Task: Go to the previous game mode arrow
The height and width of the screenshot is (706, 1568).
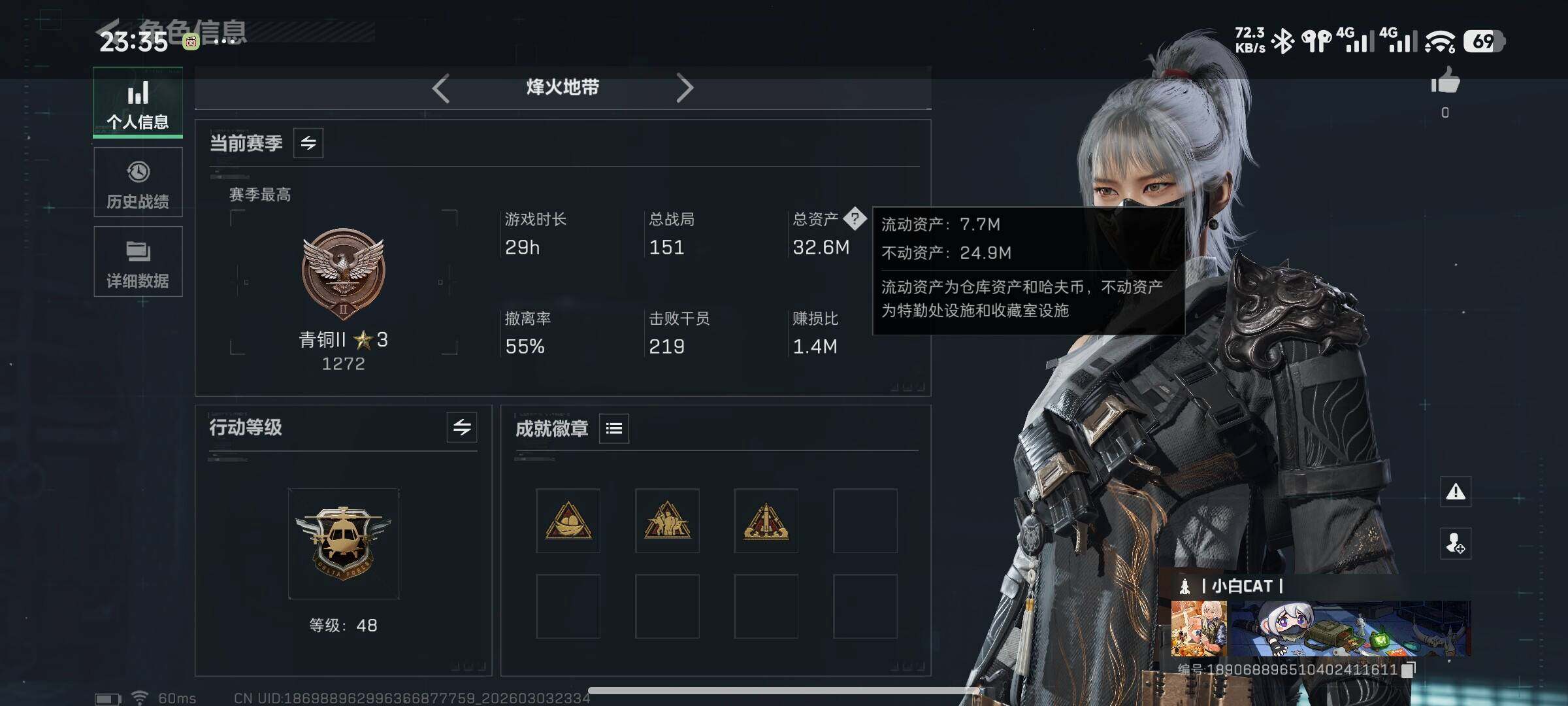Action: pos(441,88)
